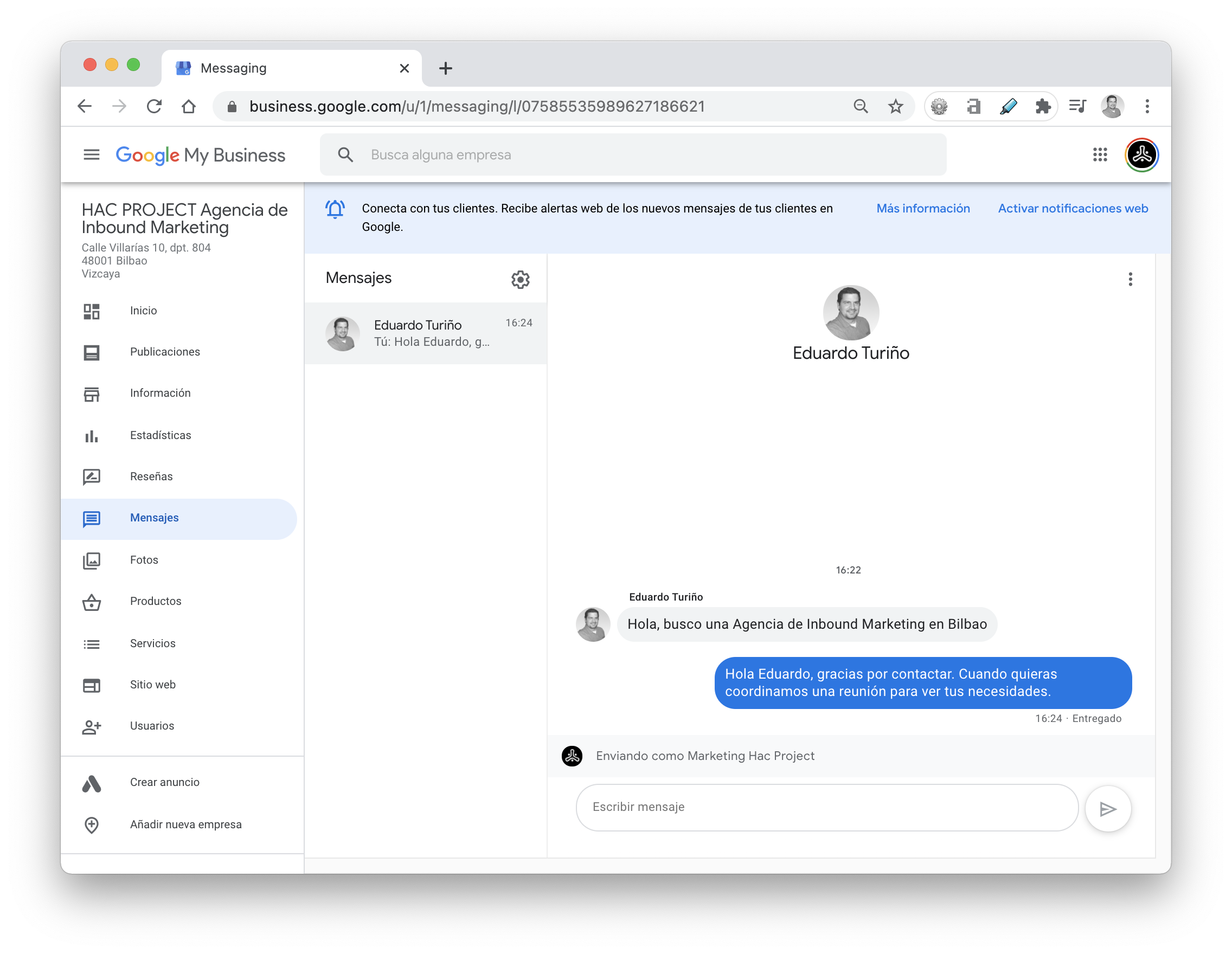Click the send message arrow button
The height and width of the screenshot is (954, 1232).
click(1107, 809)
